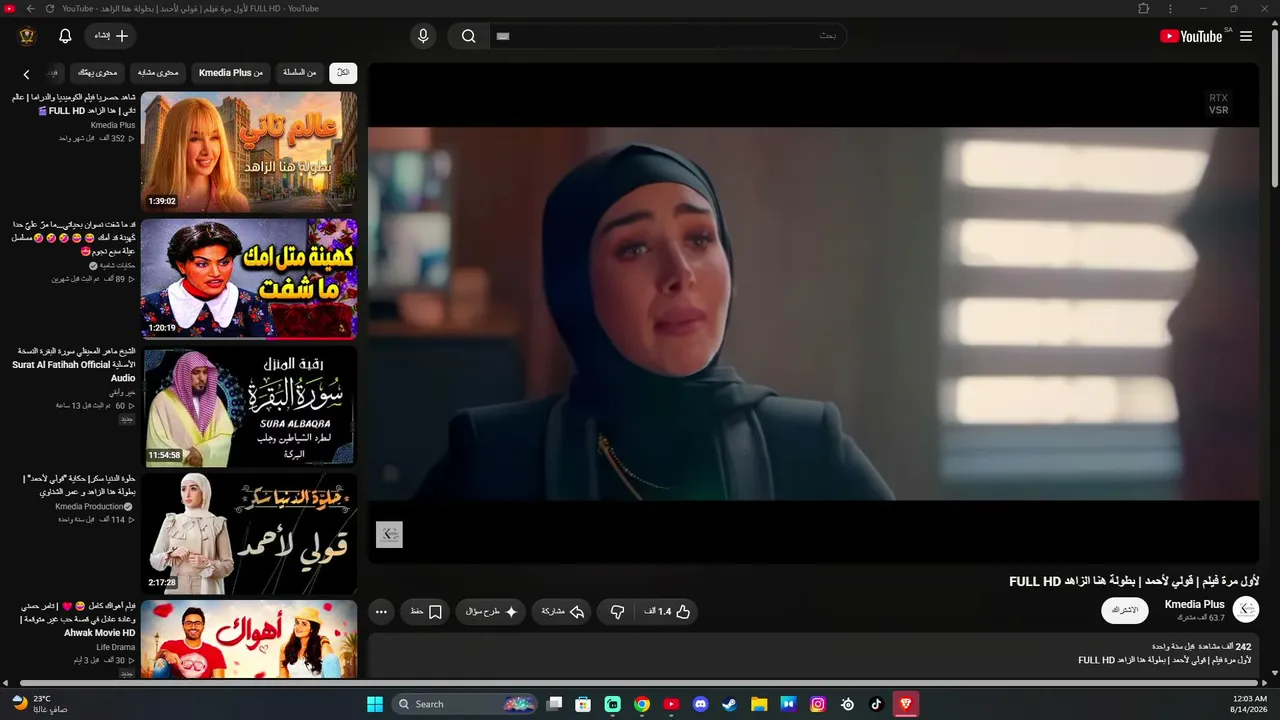
Task: Click the Windows taskbar Search box
Action: pos(466,704)
